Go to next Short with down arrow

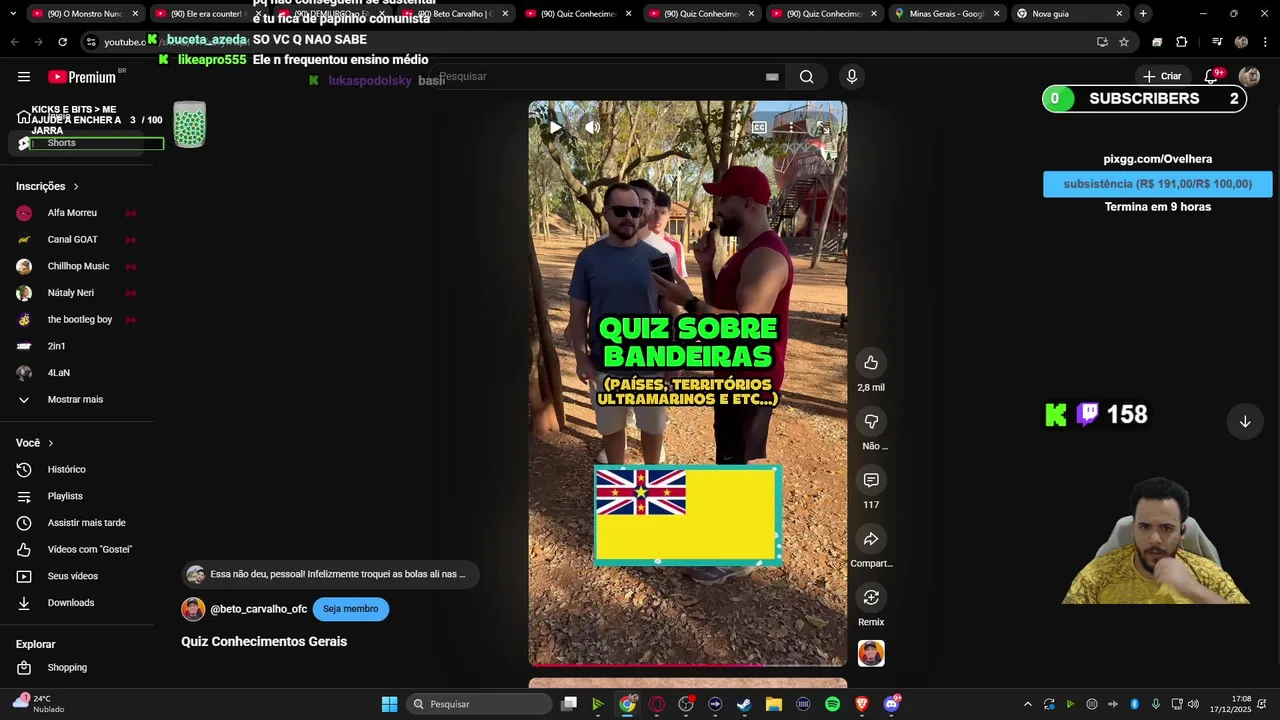[x=1245, y=422]
